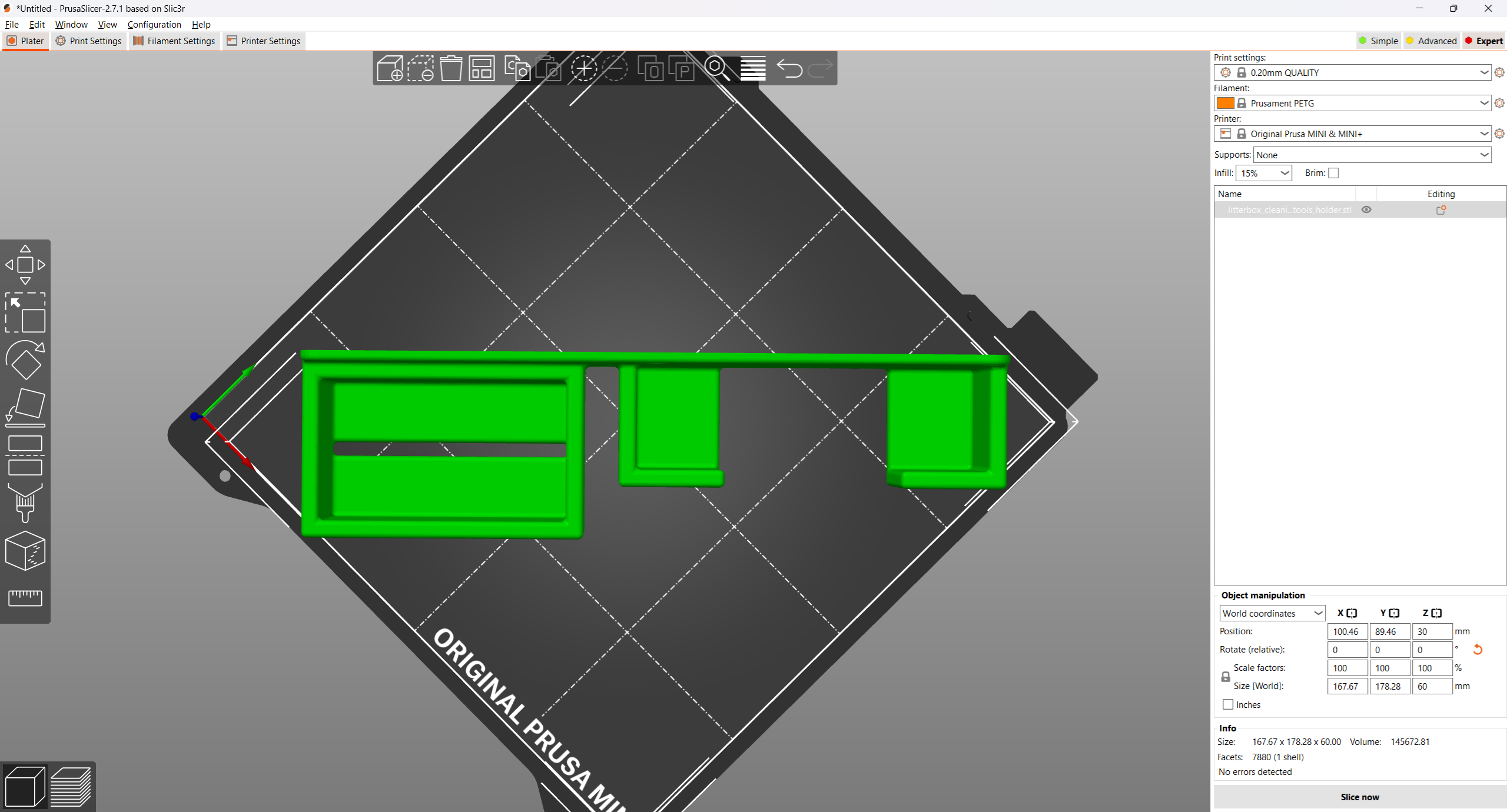Select the Cut tool in left toolbar
The height and width of the screenshot is (812, 1507).
[x=25, y=455]
